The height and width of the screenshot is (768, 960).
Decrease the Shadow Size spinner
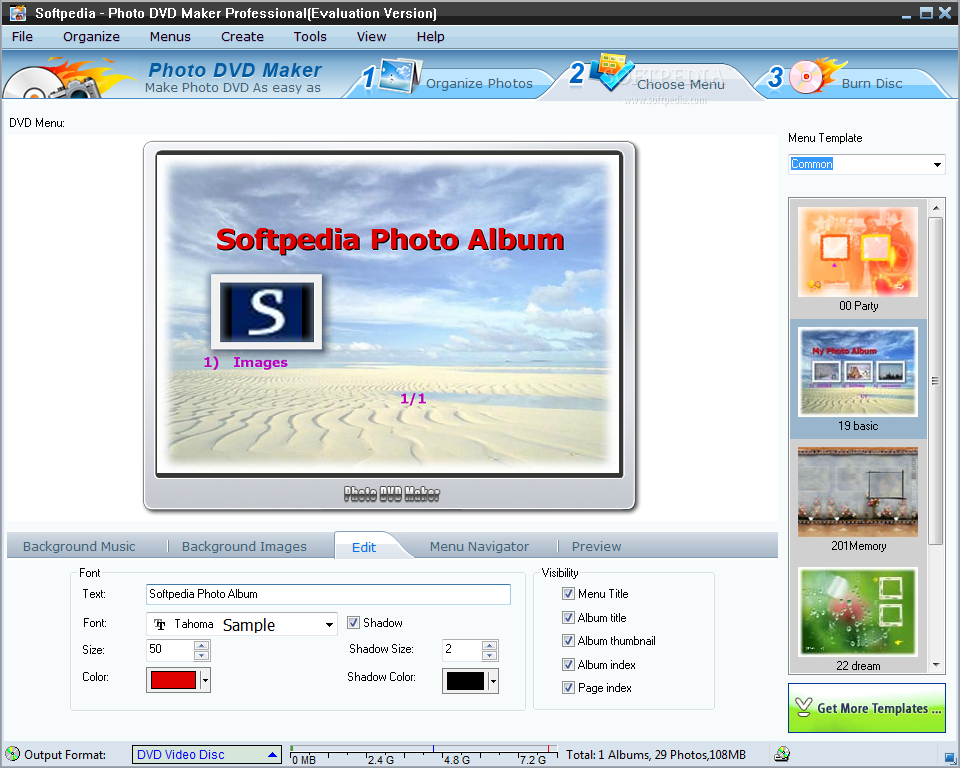click(489, 655)
